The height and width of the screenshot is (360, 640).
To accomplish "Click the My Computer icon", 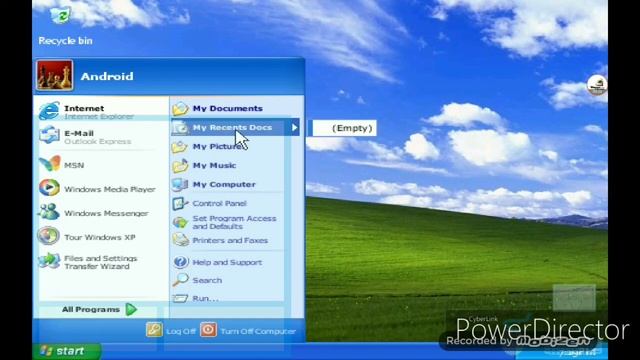I will click(180, 184).
